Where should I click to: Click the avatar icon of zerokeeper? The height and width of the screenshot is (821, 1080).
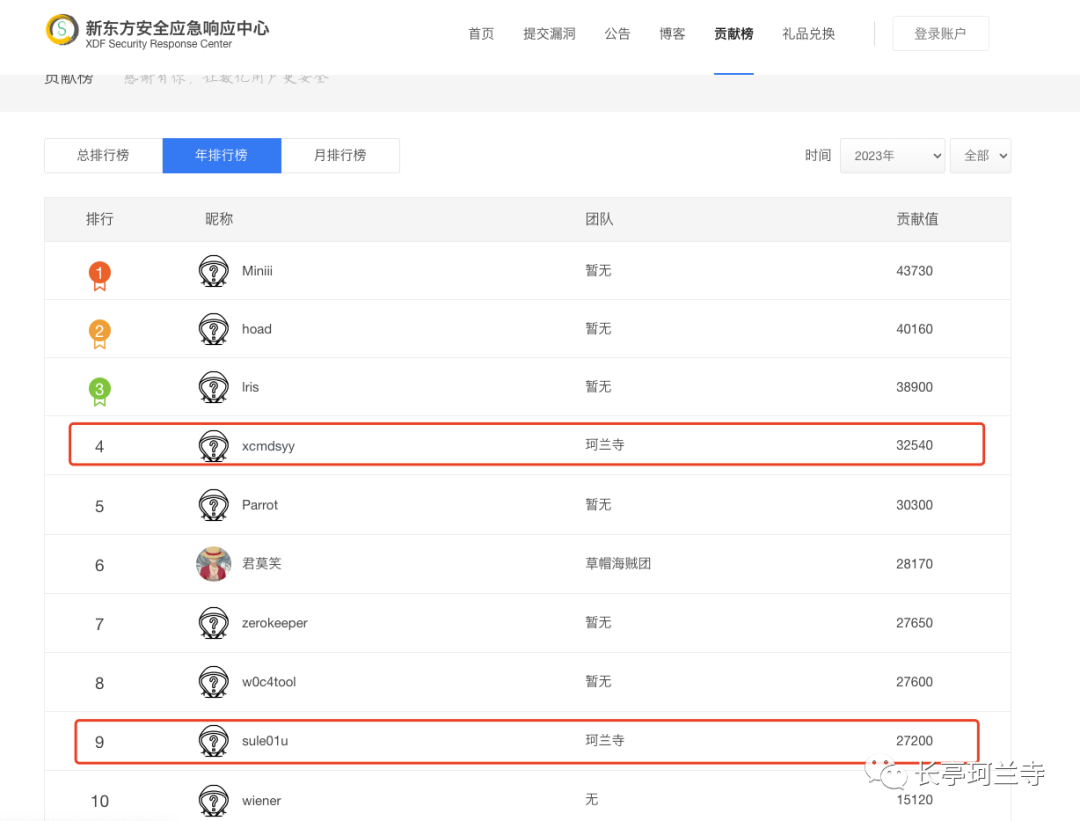214,623
